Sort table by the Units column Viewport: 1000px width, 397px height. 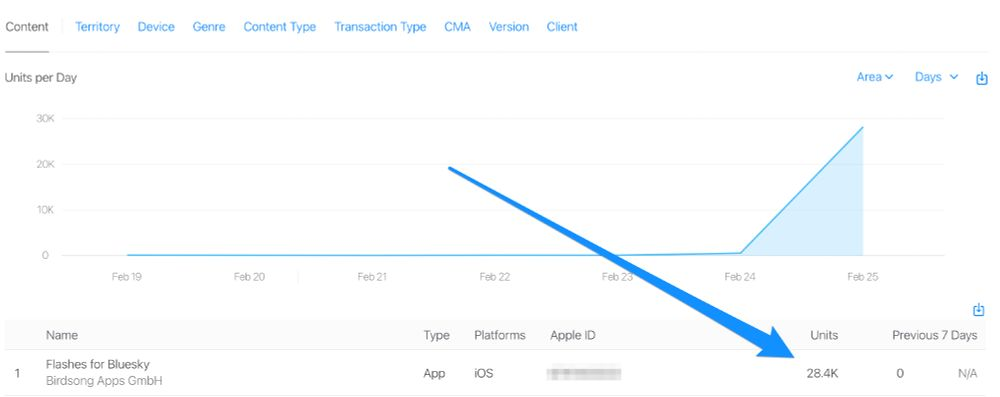point(824,335)
